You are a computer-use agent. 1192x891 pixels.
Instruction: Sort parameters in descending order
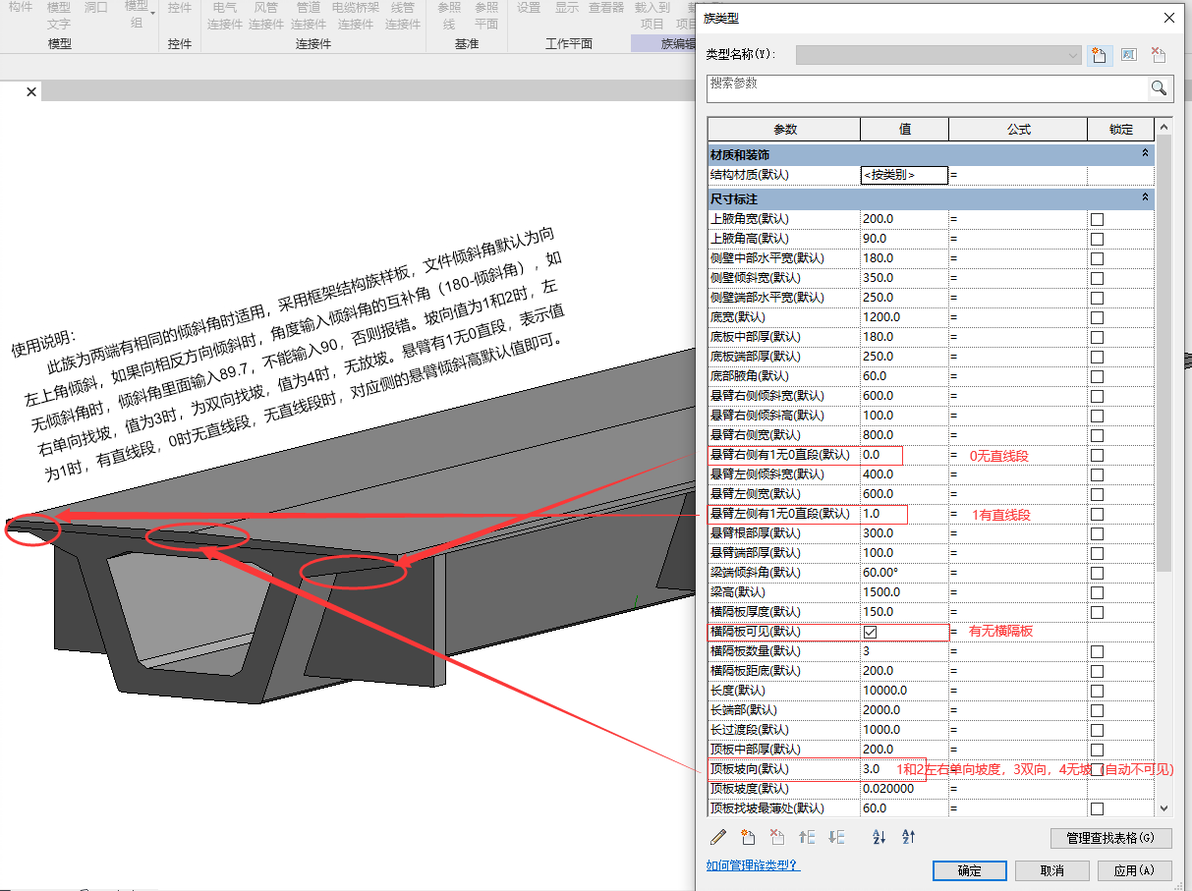pos(909,837)
